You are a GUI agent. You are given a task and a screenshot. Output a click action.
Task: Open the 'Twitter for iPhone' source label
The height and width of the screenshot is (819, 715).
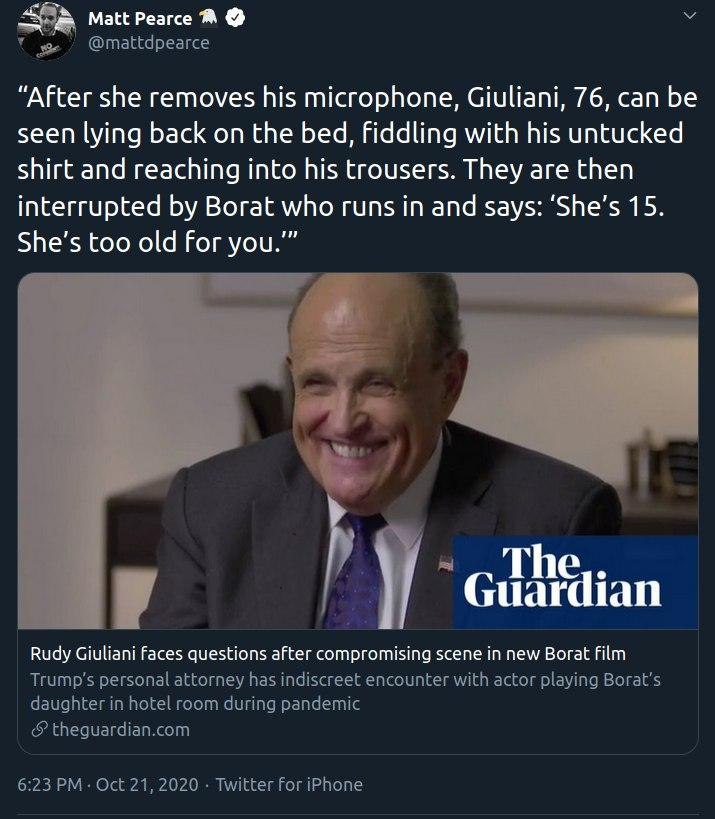[x=289, y=784]
